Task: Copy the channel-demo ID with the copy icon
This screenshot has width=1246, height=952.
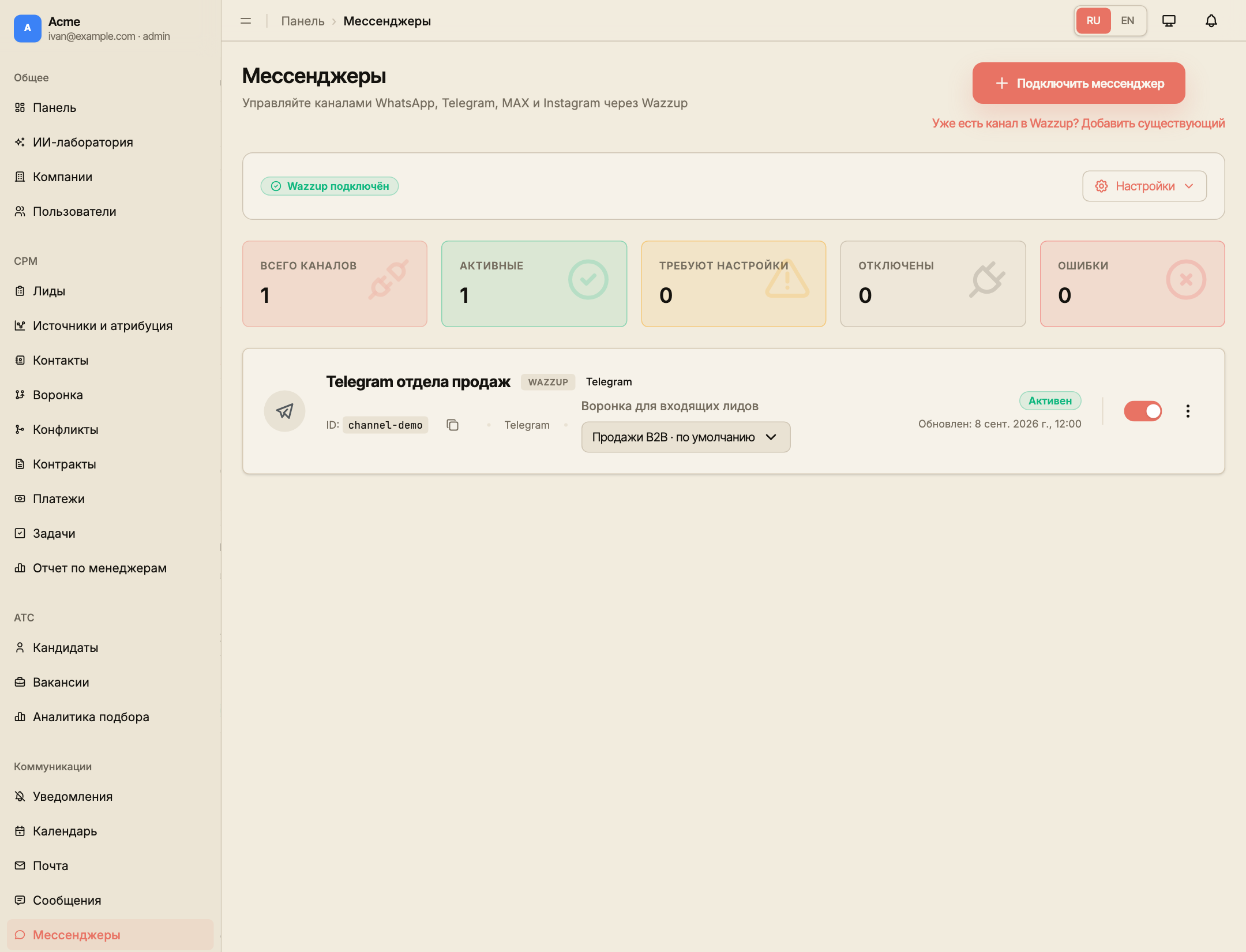Action: click(x=452, y=425)
